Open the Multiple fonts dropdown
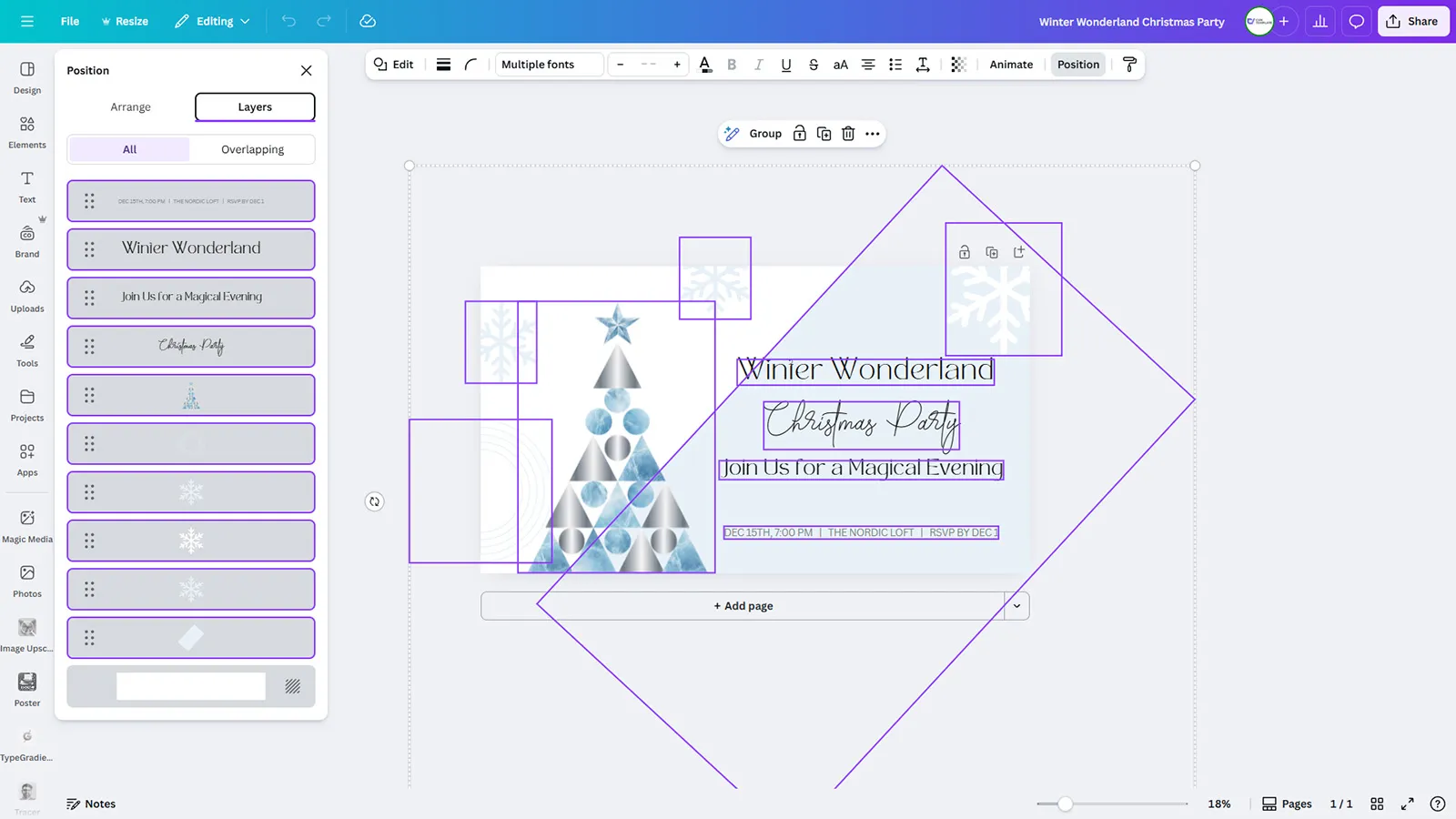This screenshot has width=1456, height=819. [549, 65]
